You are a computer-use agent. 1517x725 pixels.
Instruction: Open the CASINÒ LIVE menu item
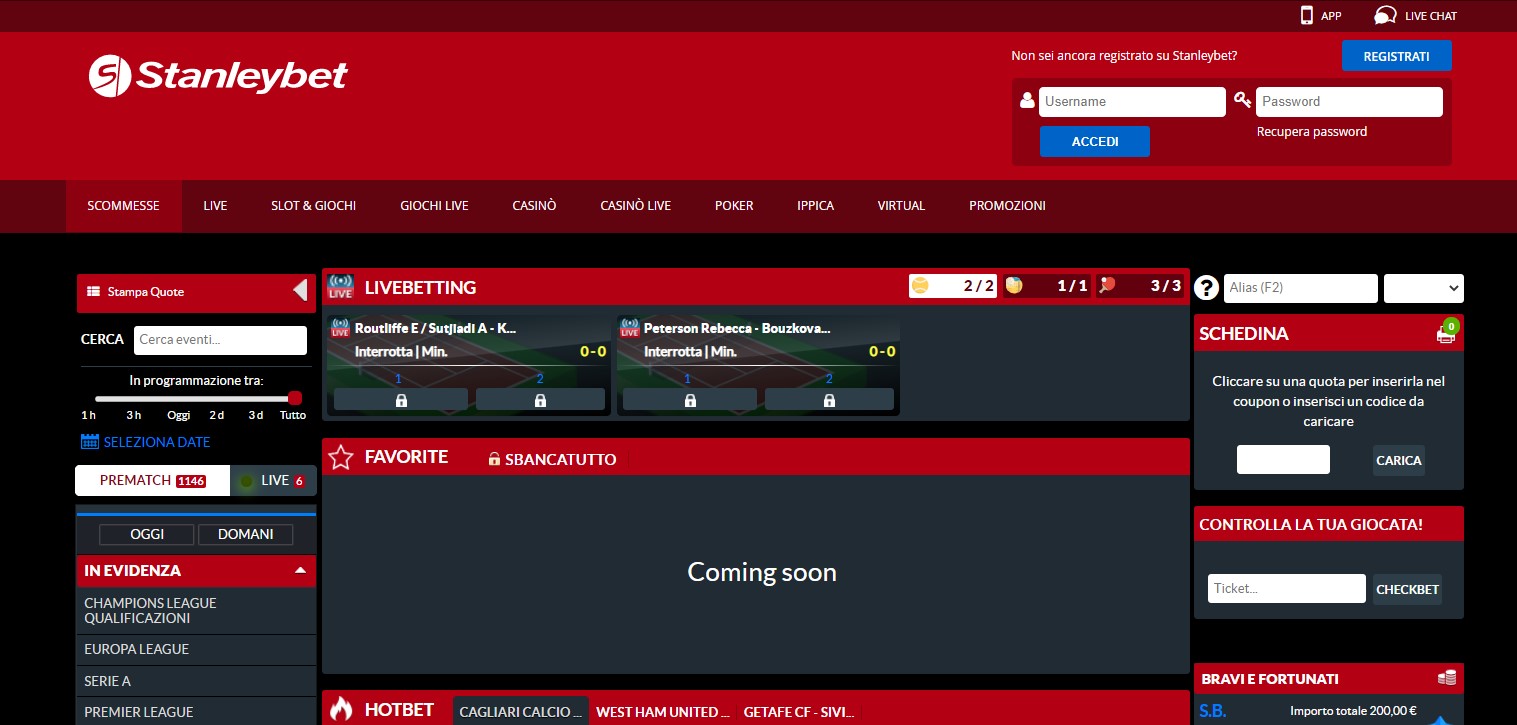[635, 206]
